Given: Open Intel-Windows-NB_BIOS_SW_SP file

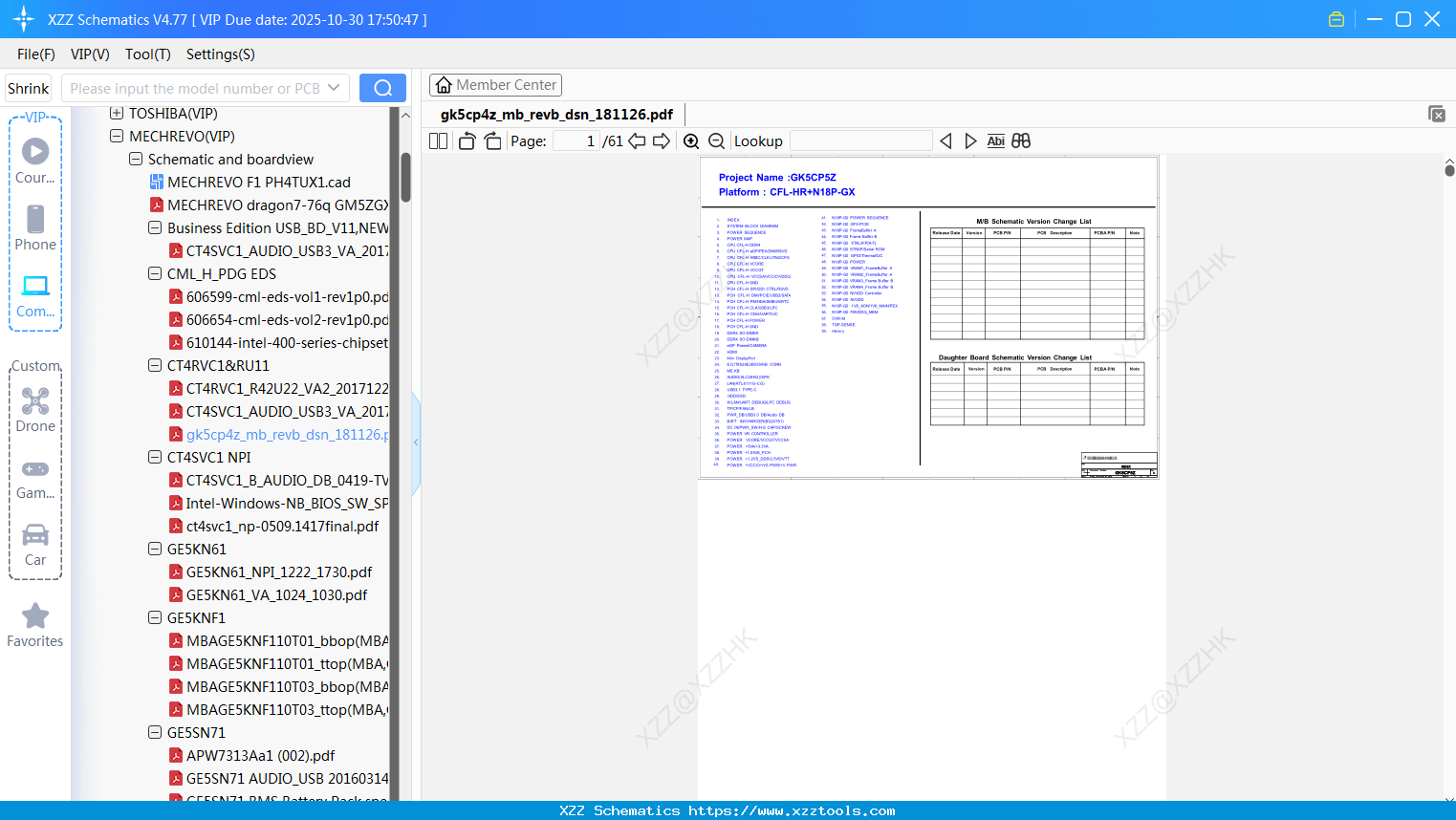Looking at the screenshot, I should coord(278,504).
